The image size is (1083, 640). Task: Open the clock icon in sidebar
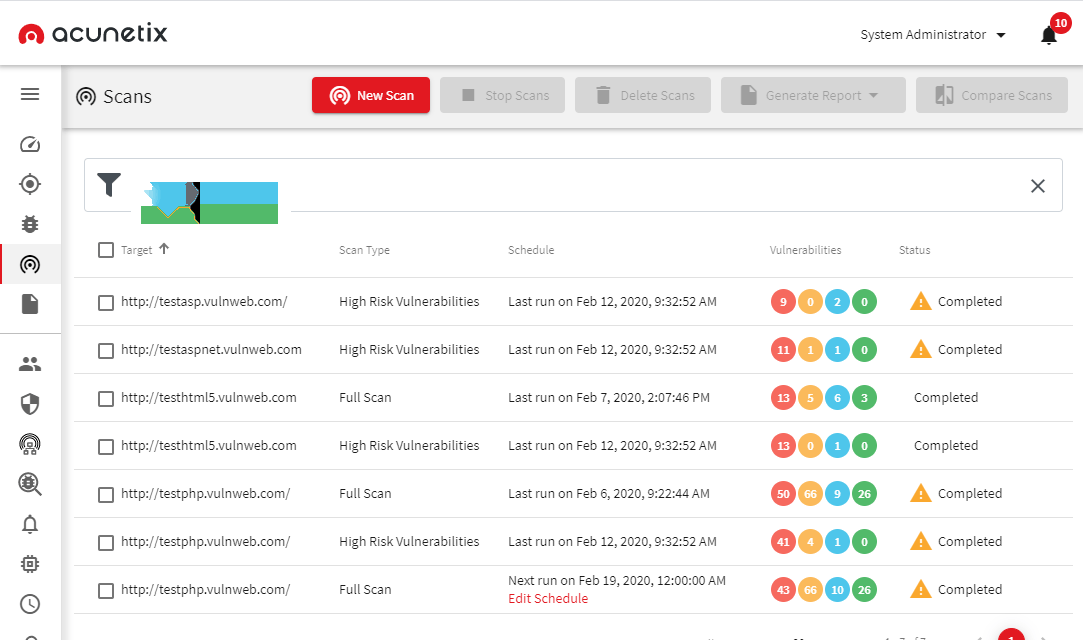[x=30, y=604]
